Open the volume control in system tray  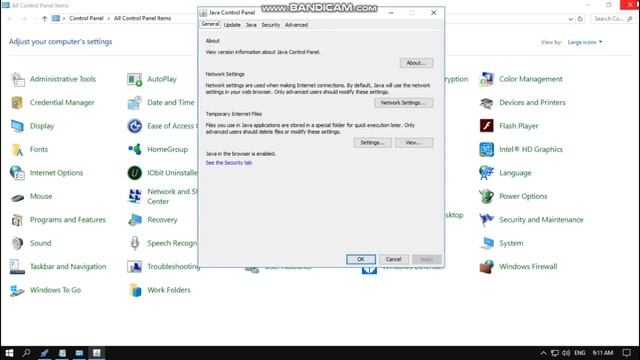[566, 353]
